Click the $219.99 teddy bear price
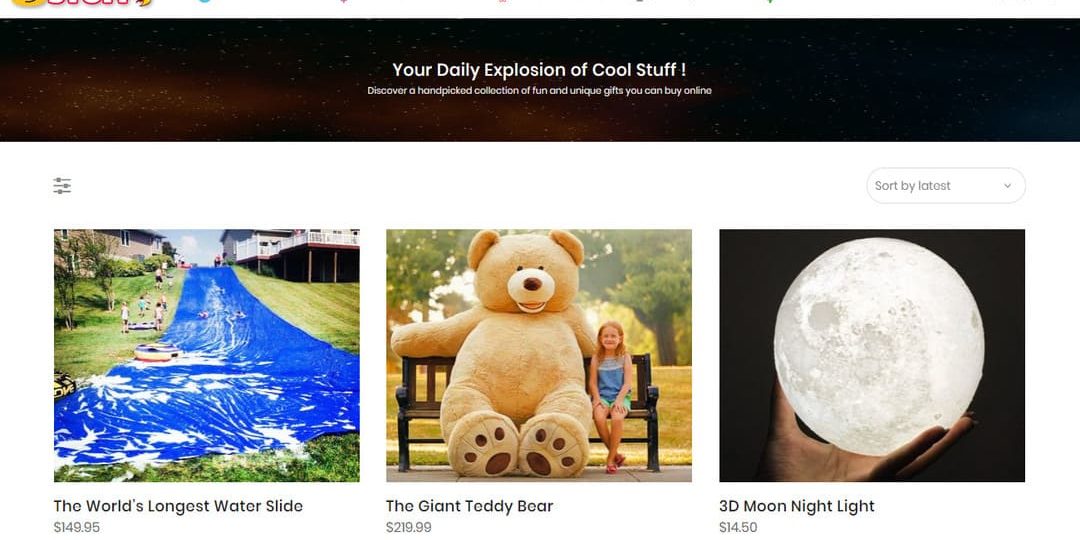 coord(408,528)
